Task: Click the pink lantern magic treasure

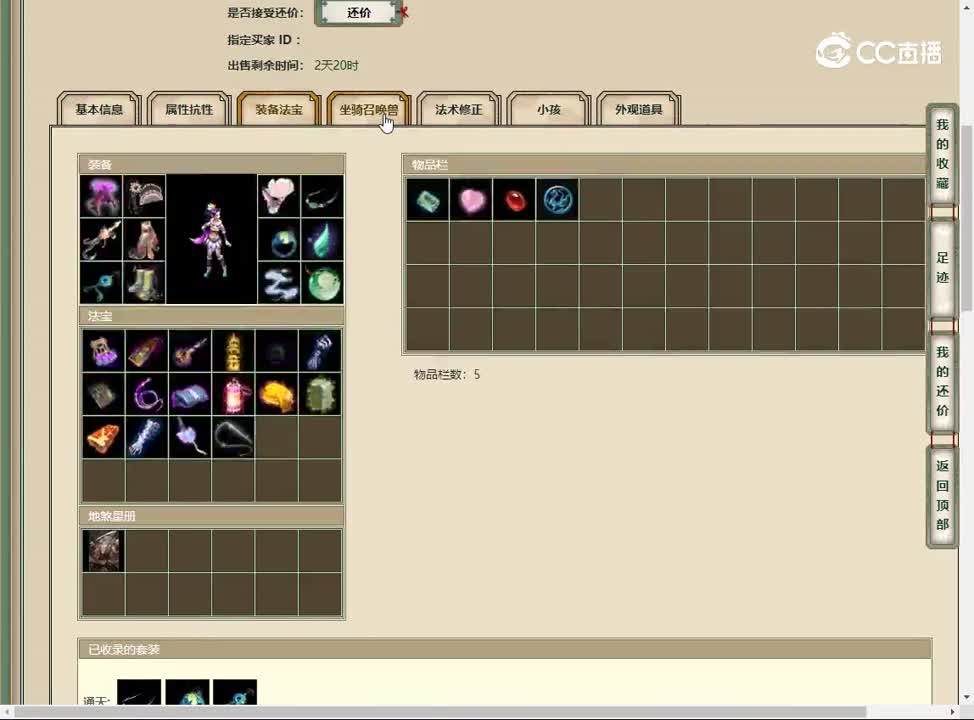Action: tap(233, 394)
